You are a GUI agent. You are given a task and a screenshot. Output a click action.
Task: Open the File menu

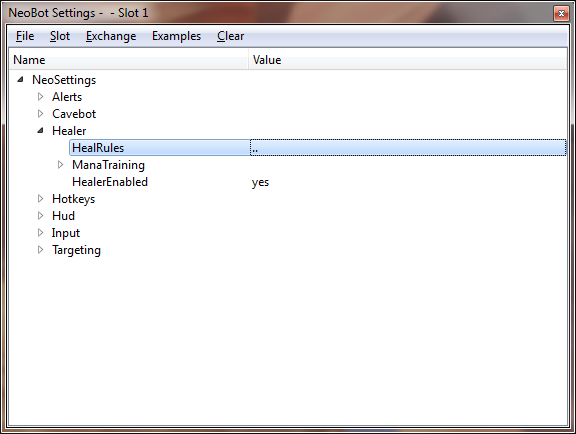coord(25,36)
